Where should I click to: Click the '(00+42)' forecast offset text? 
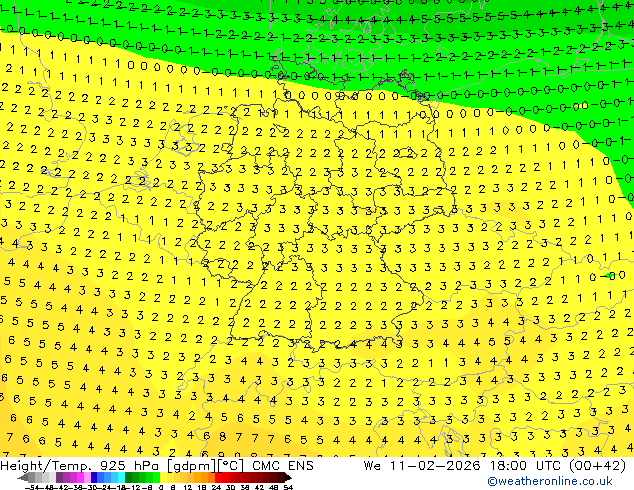[597, 466]
